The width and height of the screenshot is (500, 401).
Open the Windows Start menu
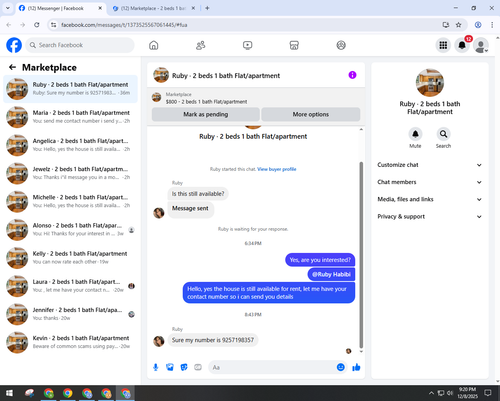coord(9,393)
